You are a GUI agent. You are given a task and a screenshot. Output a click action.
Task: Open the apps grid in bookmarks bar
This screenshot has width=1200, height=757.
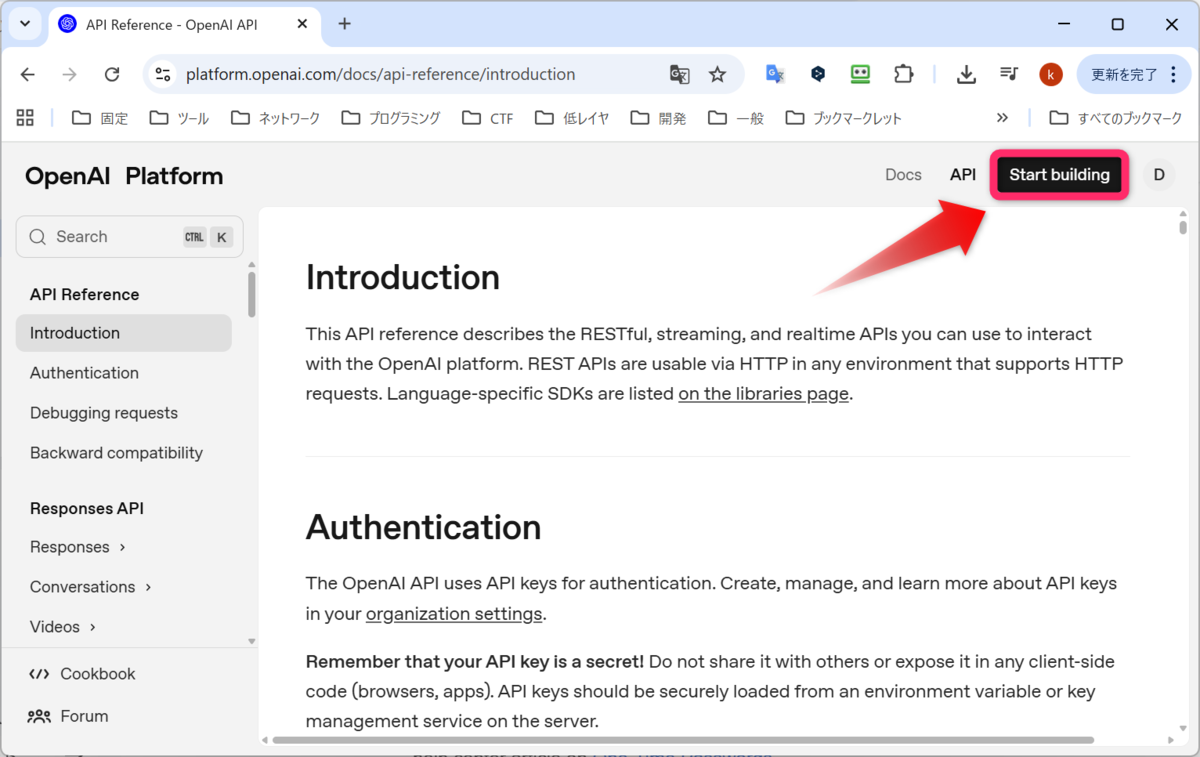pos(25,118)
